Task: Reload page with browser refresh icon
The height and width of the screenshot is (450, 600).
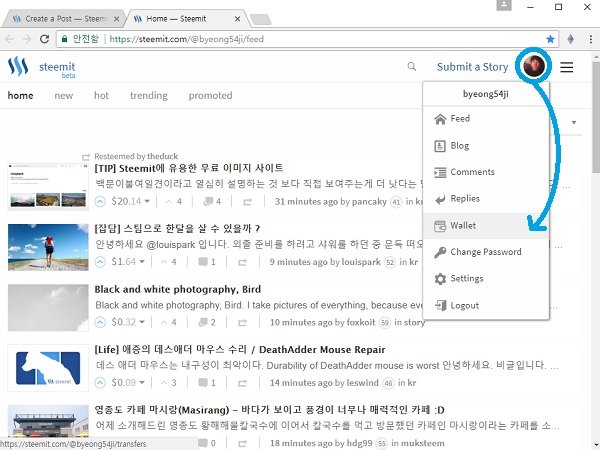Action: tap(44, 39)
